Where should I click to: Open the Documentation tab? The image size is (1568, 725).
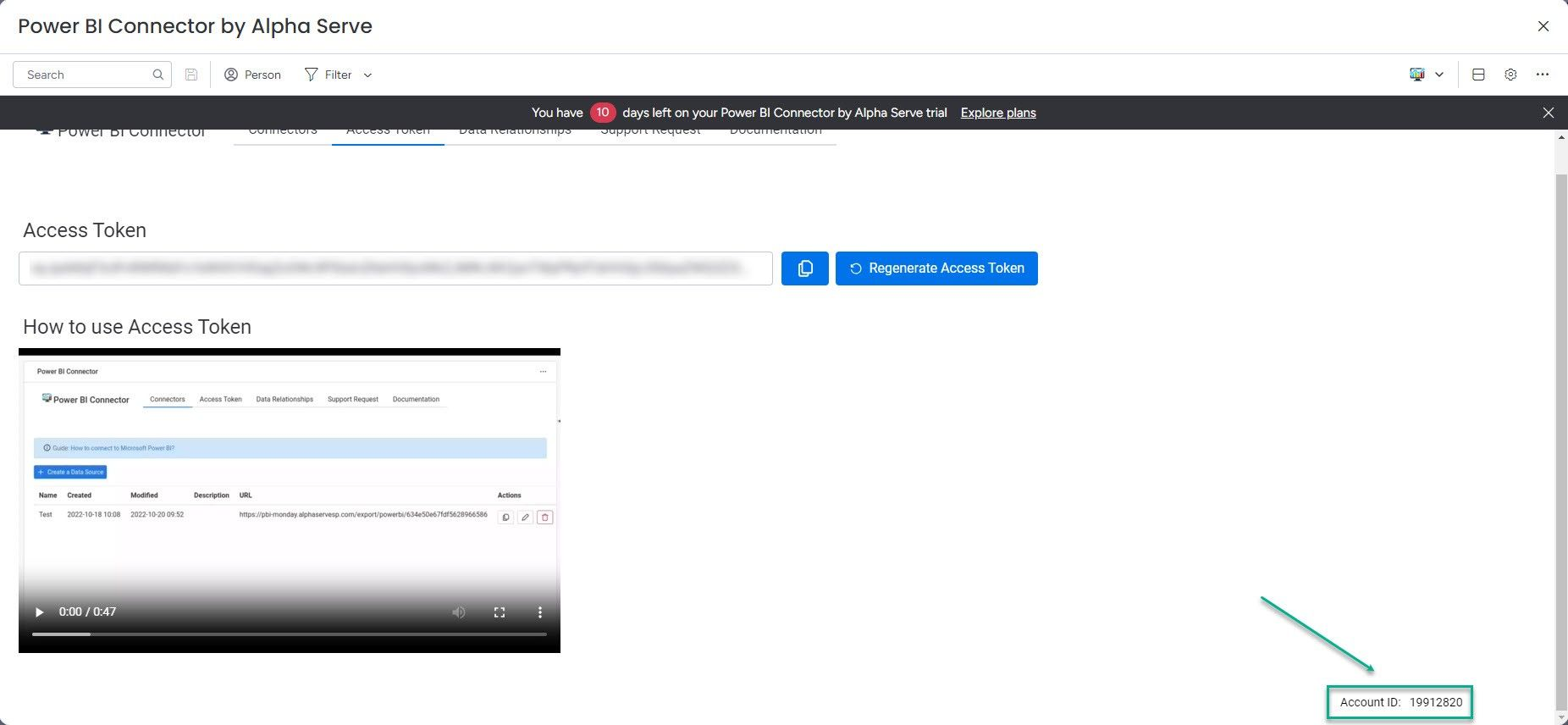pyautogui.click(x=776, y=133)
